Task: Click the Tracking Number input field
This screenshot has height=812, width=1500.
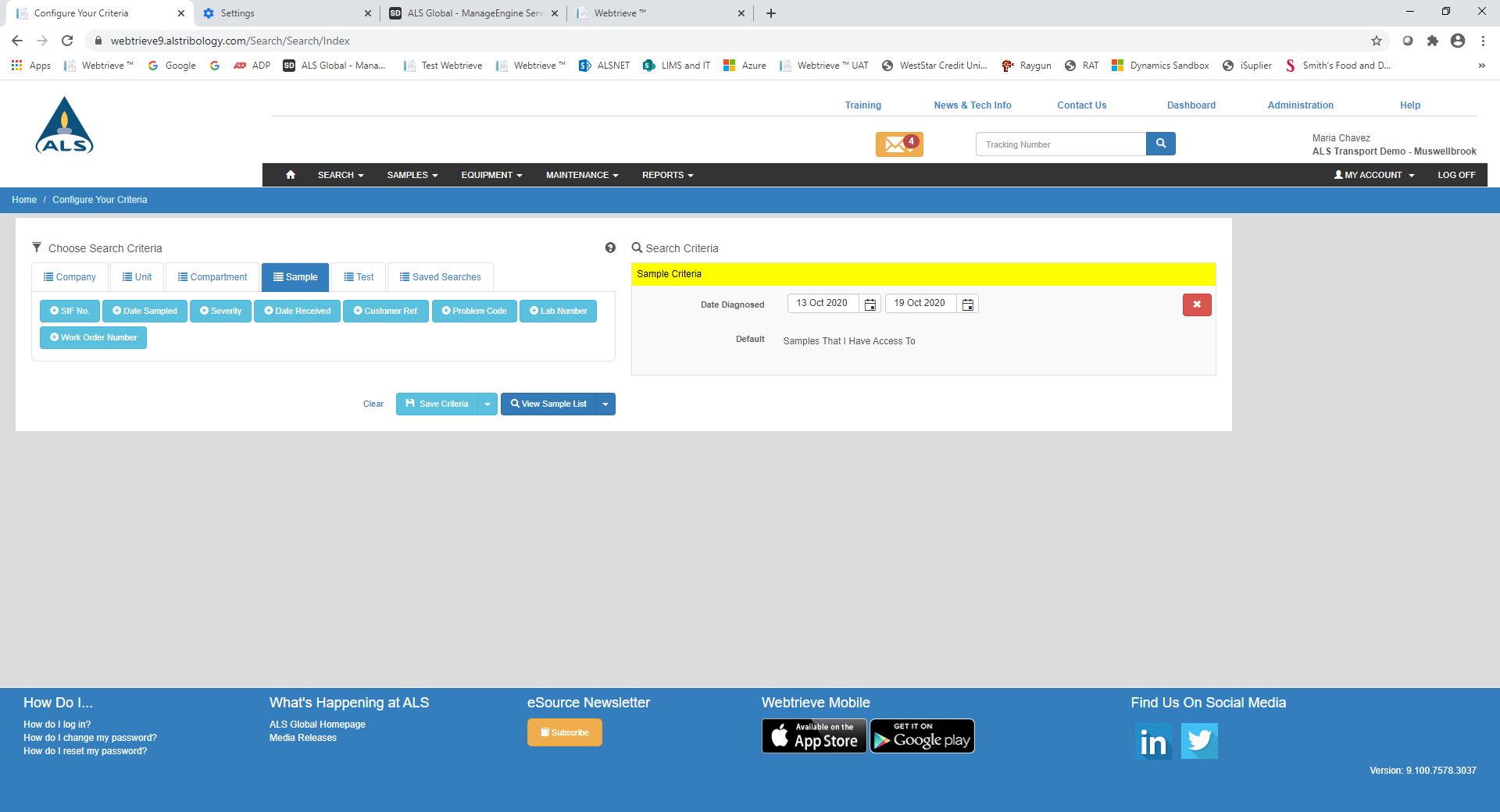Action: click(x=1060, y=144)
